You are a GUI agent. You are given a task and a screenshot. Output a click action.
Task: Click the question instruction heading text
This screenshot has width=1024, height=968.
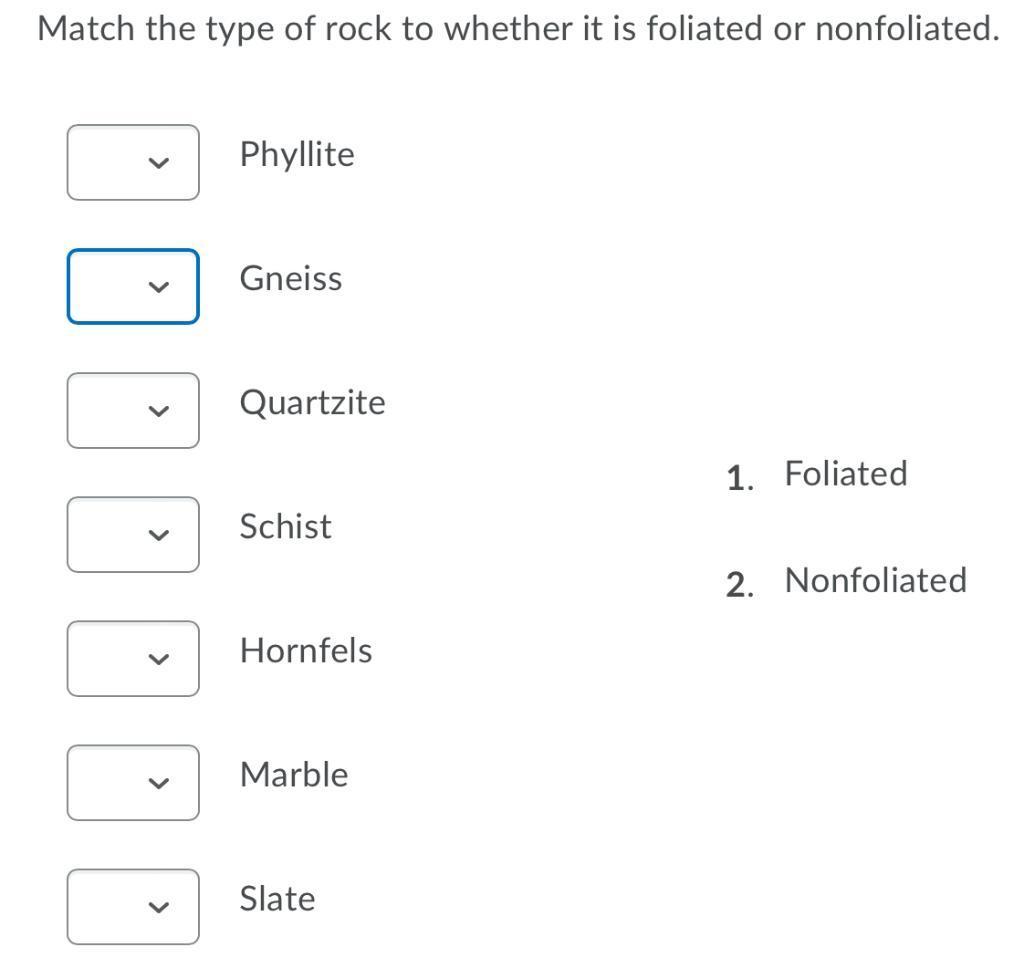click(518, 29)
